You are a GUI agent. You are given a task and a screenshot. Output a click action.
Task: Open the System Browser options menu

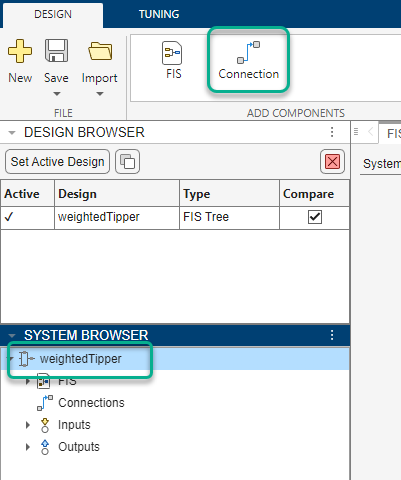pos(332,335)
